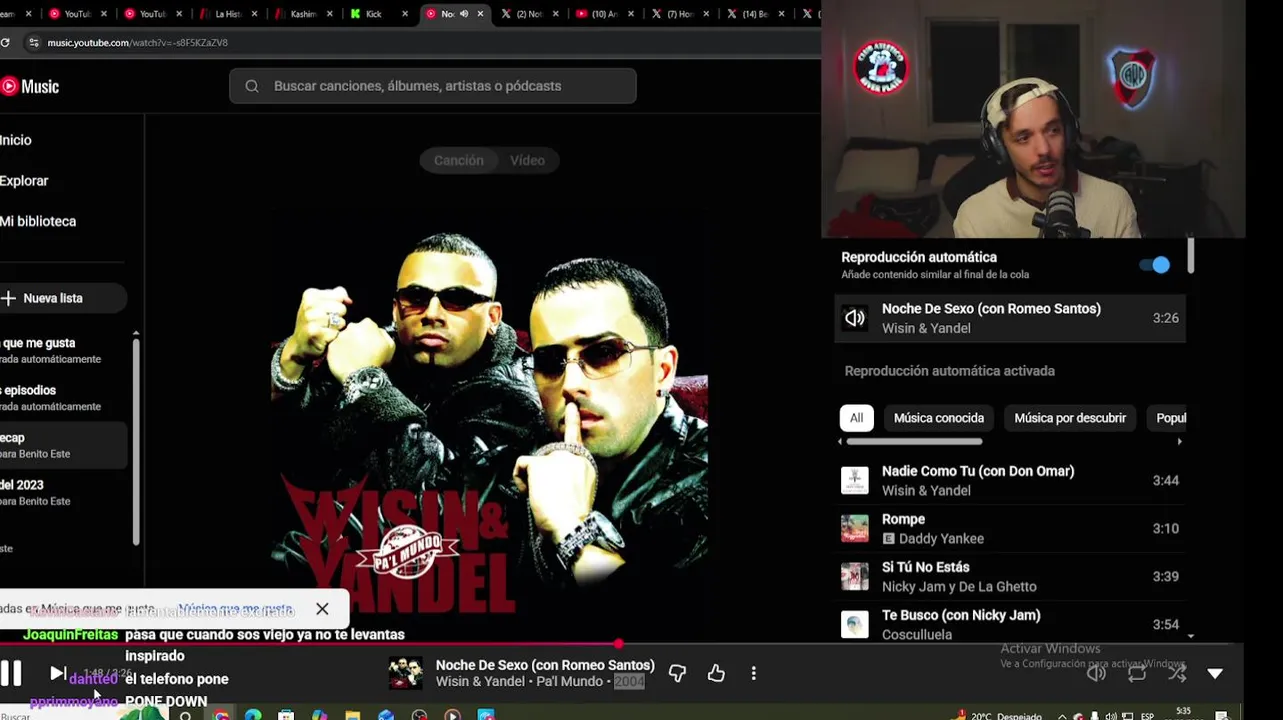Play Te Busco (con Nicky Jam)
The width and height of the screenshot is (1283, 720).
[1010, 624]
